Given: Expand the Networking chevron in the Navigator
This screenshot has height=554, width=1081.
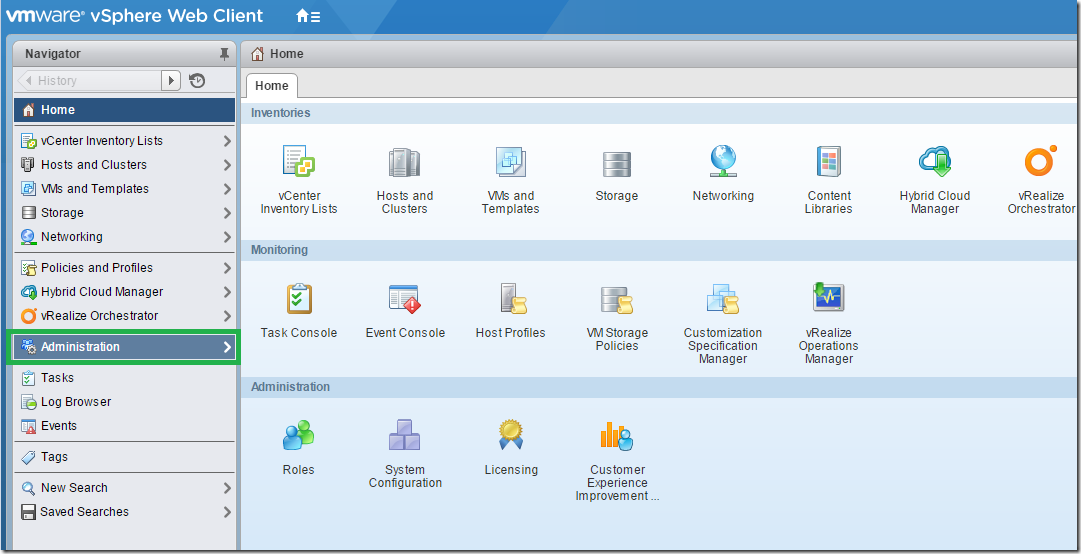Looking at the screenshot, I should pos(227,238).
